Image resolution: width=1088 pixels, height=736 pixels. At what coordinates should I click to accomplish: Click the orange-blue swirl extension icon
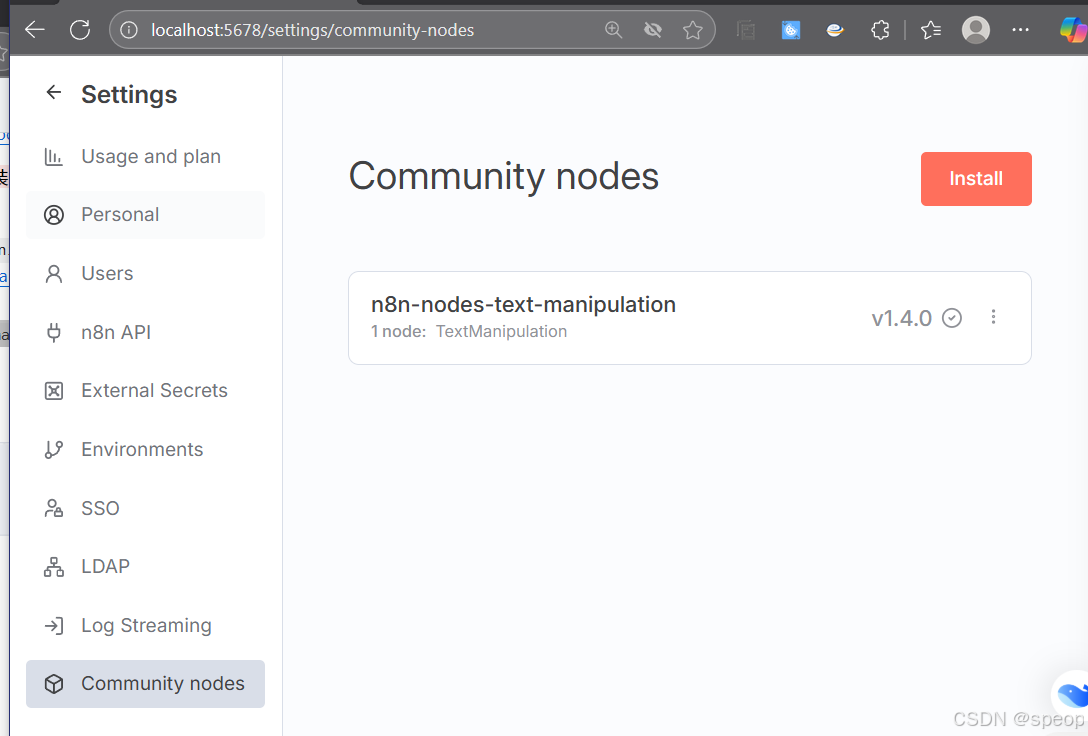point(835,30)
